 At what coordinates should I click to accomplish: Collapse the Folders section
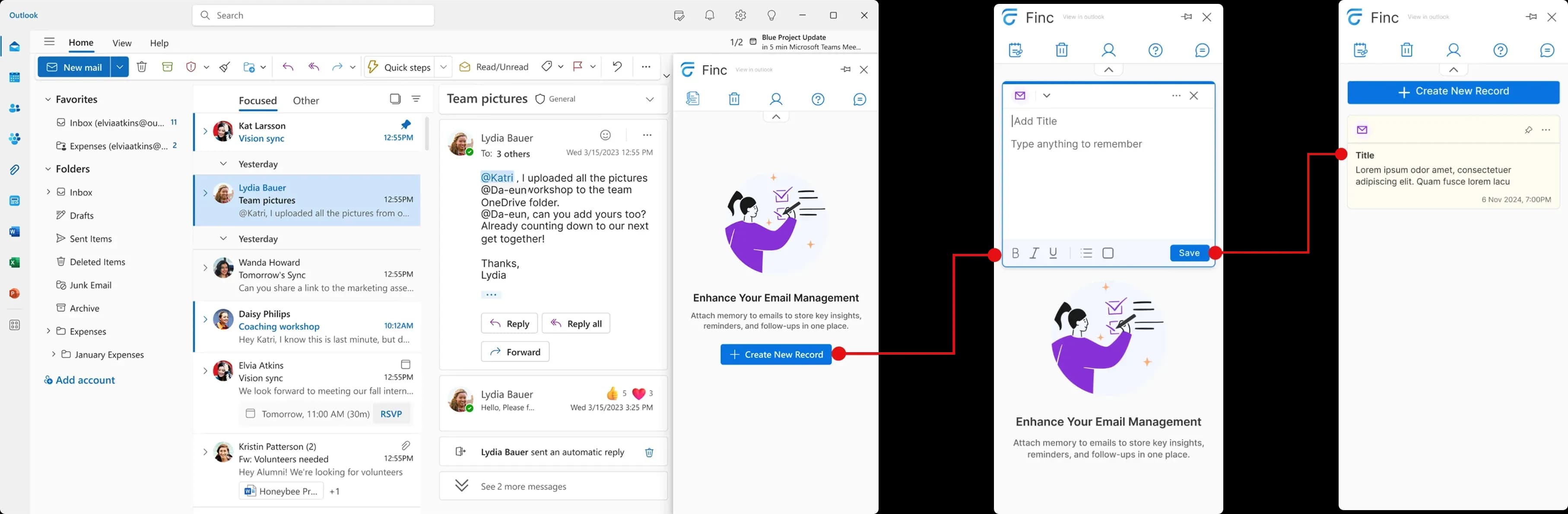(48, 168)
